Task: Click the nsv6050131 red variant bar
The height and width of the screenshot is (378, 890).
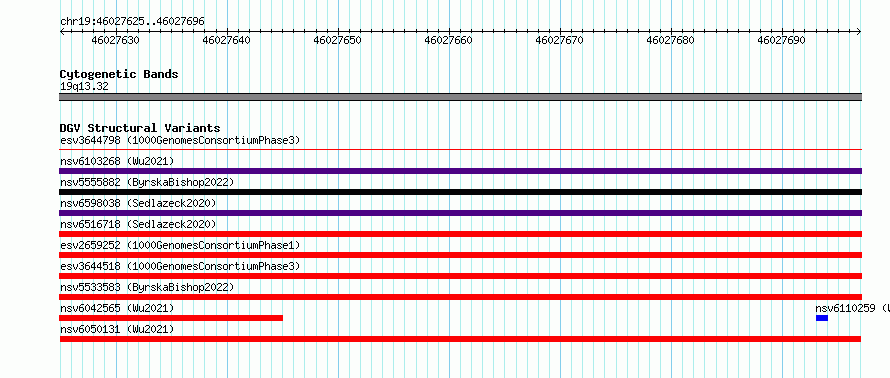Action: pos(460,339)
